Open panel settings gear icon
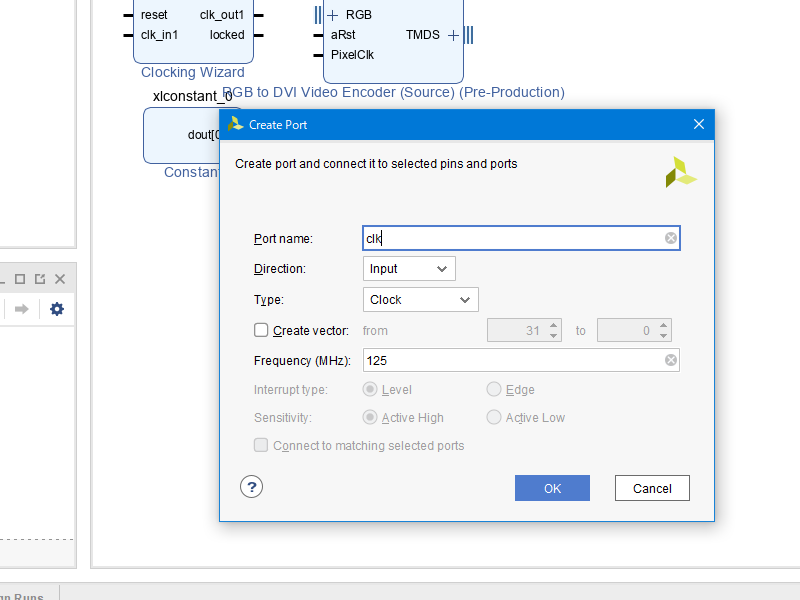The image size is (800, 600). click(x=57, y=309)
